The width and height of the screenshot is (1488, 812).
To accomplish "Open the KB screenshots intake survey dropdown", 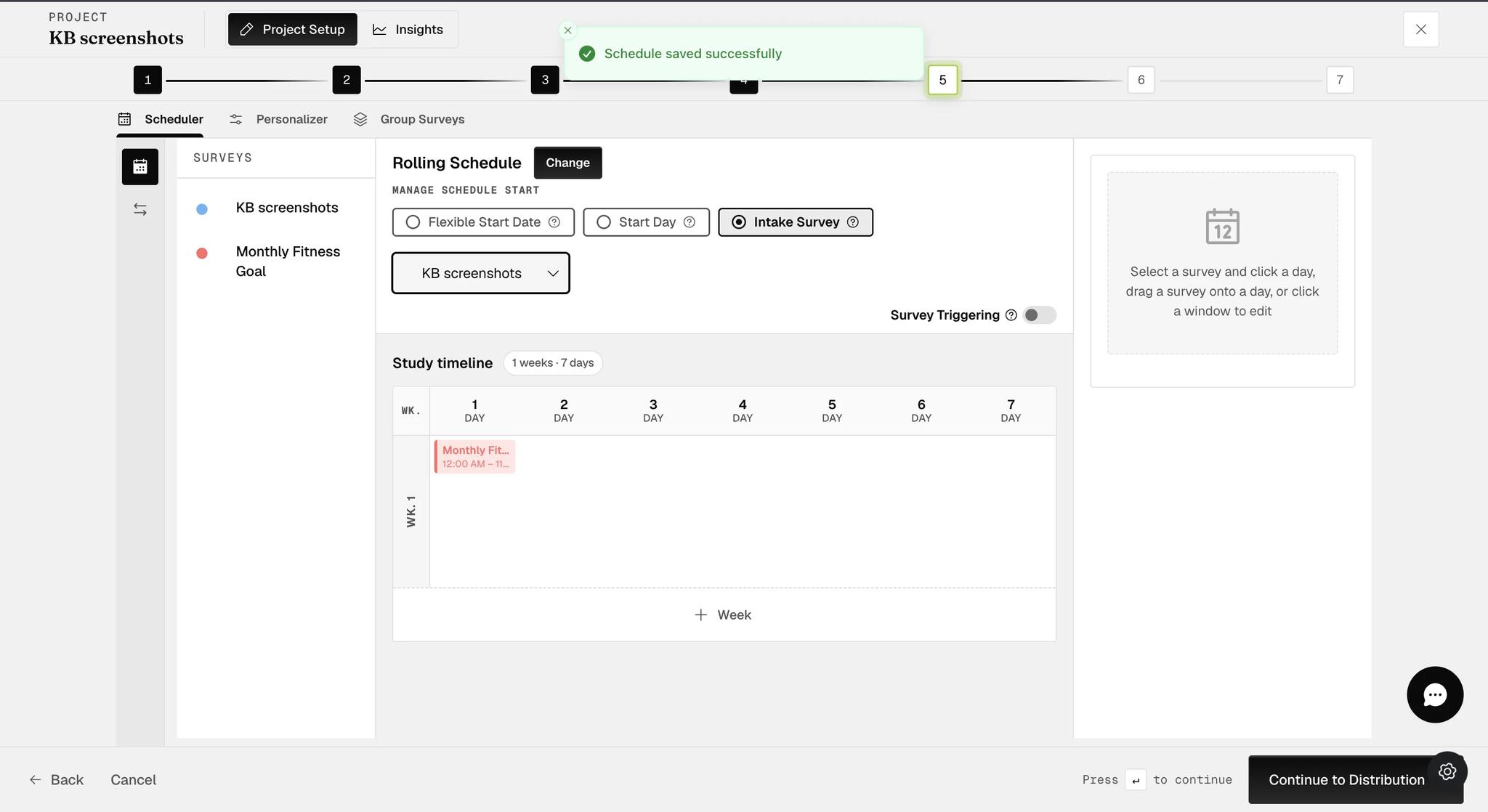I will tap(481, 273).
